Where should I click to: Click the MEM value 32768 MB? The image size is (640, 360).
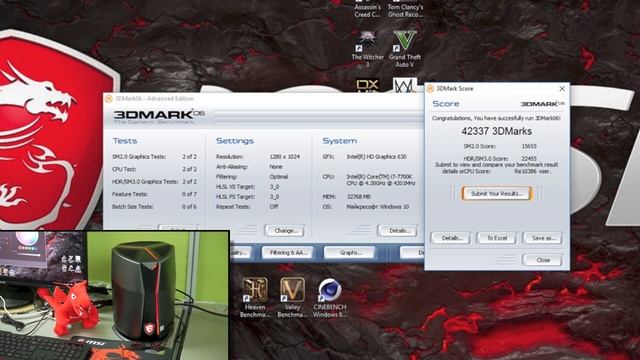tap(358, 197)
